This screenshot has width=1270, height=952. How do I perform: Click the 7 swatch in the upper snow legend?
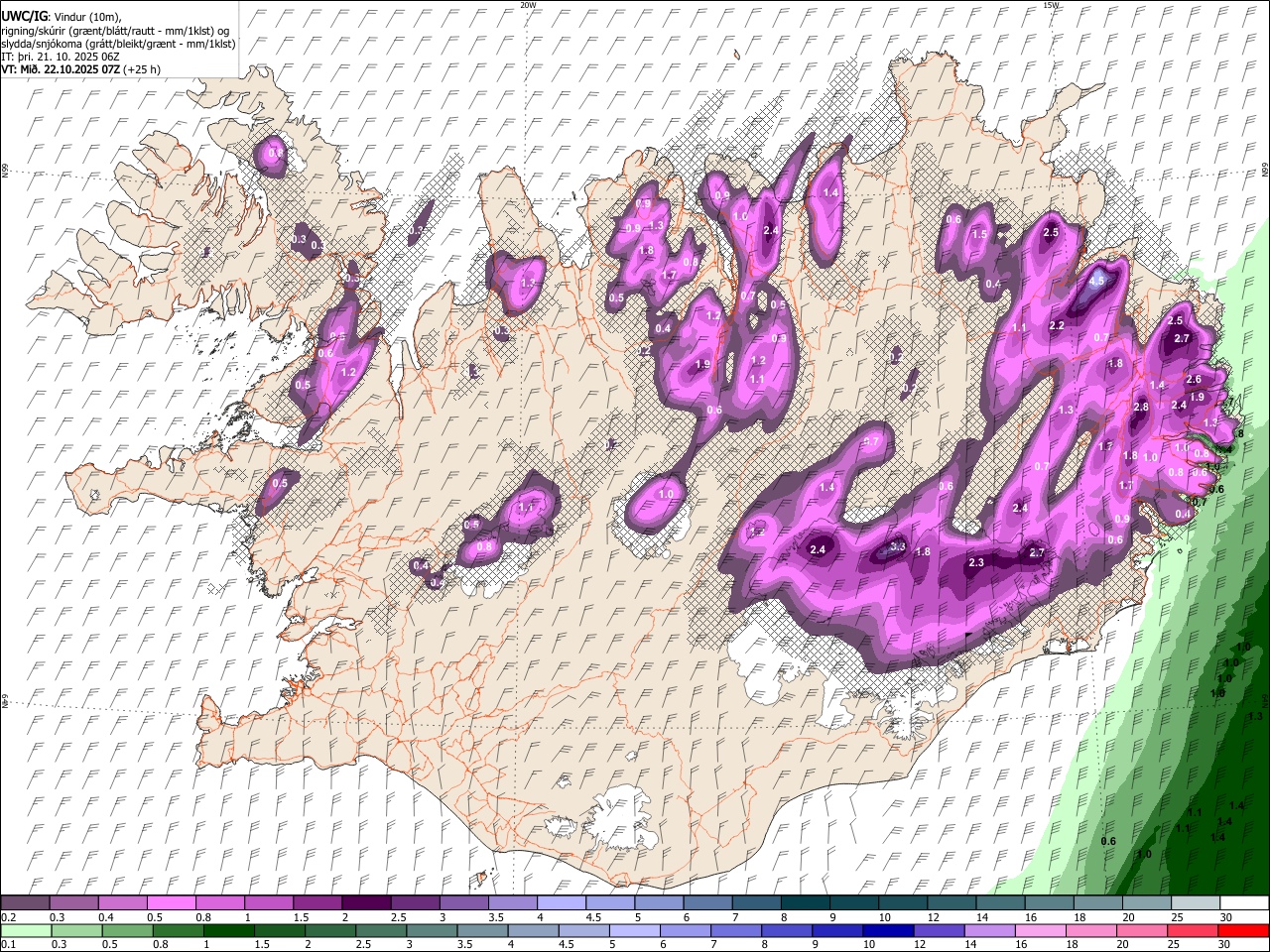[x=756, y=903]
